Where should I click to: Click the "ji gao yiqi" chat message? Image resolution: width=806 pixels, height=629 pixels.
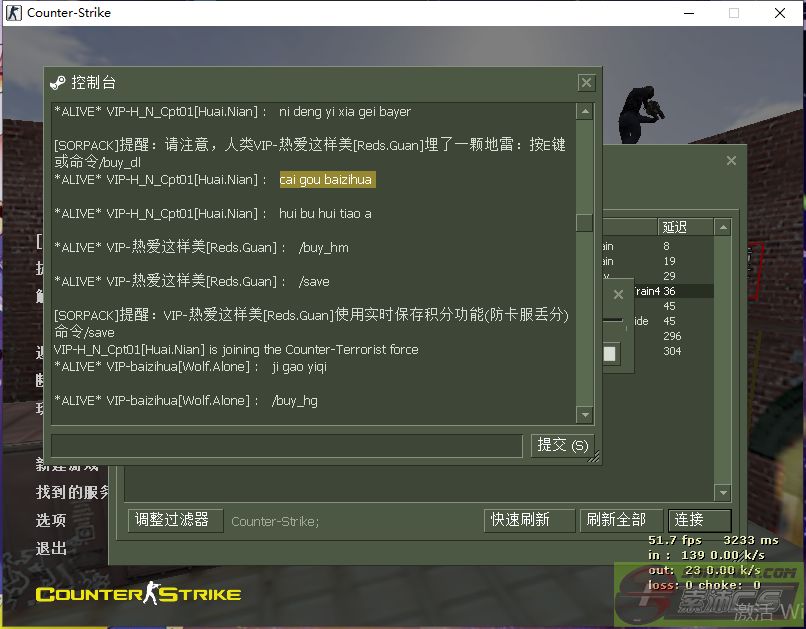click(300, 367)
